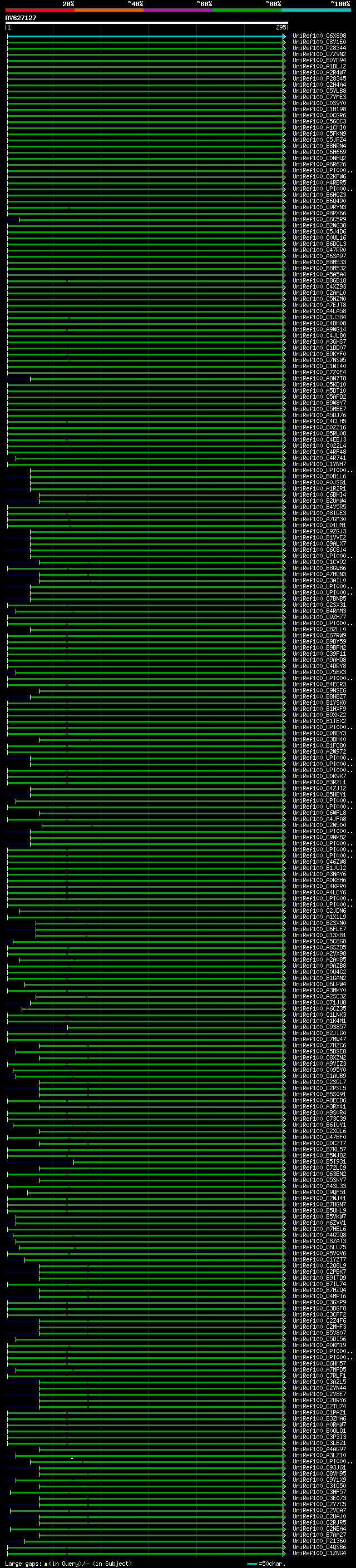This screenshot has height=1568, width=356.
Task: Select hit UniRef100_Q4ZJI2
Action: pos(319,788)
